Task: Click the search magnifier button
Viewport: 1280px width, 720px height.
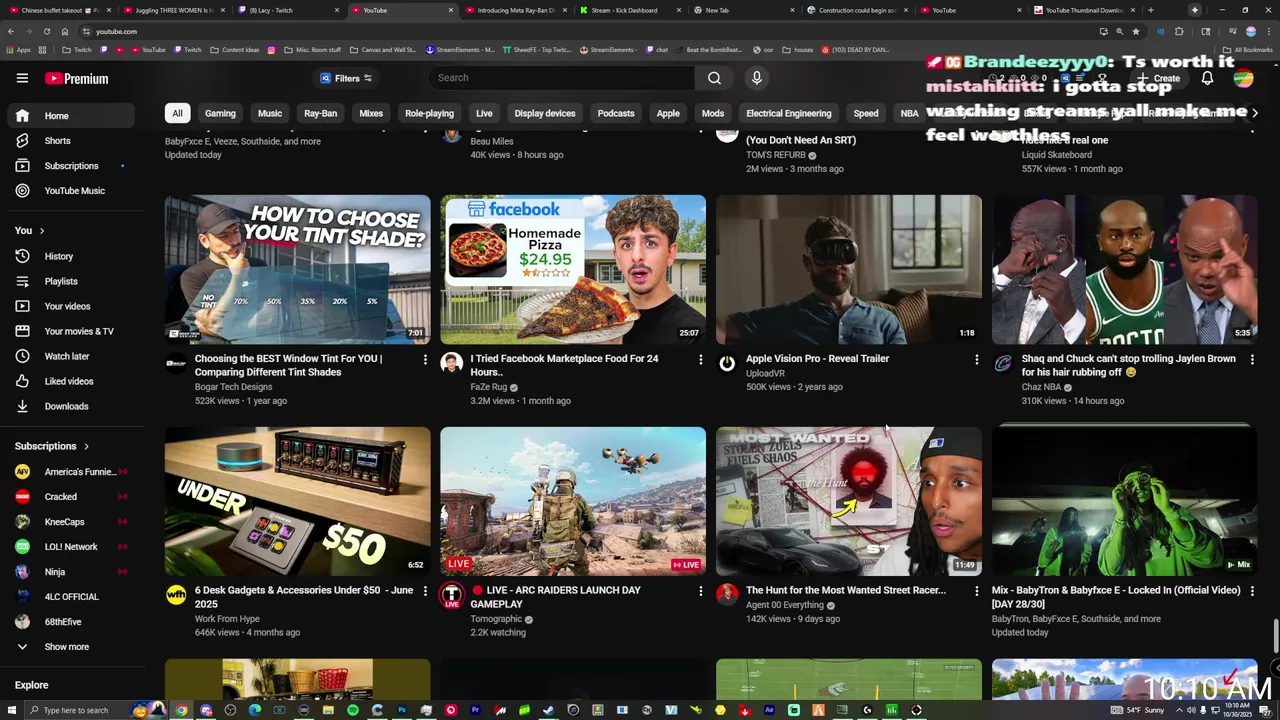Action: 714,78
